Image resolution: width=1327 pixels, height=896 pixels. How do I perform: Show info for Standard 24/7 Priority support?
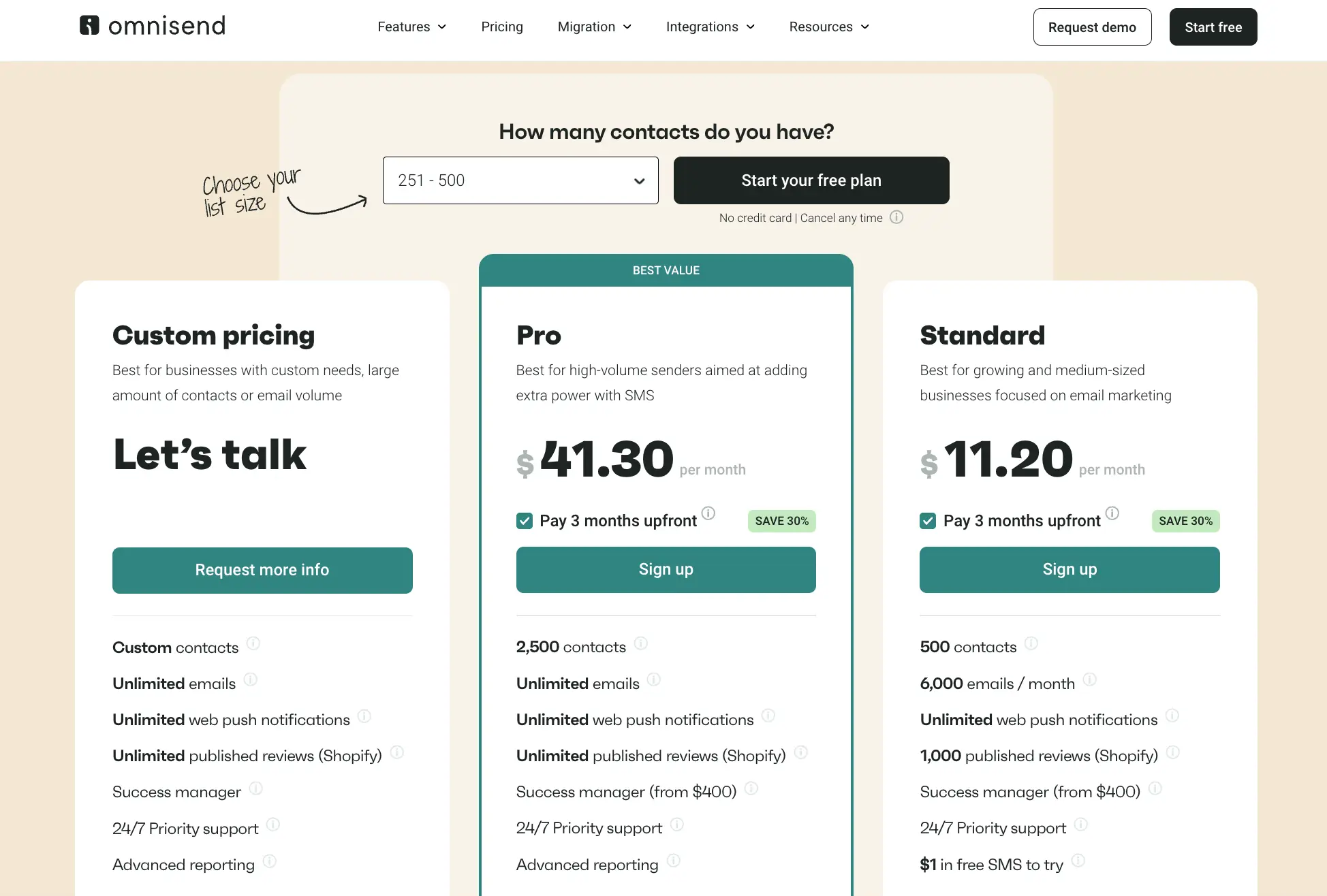click(1081, 825)
